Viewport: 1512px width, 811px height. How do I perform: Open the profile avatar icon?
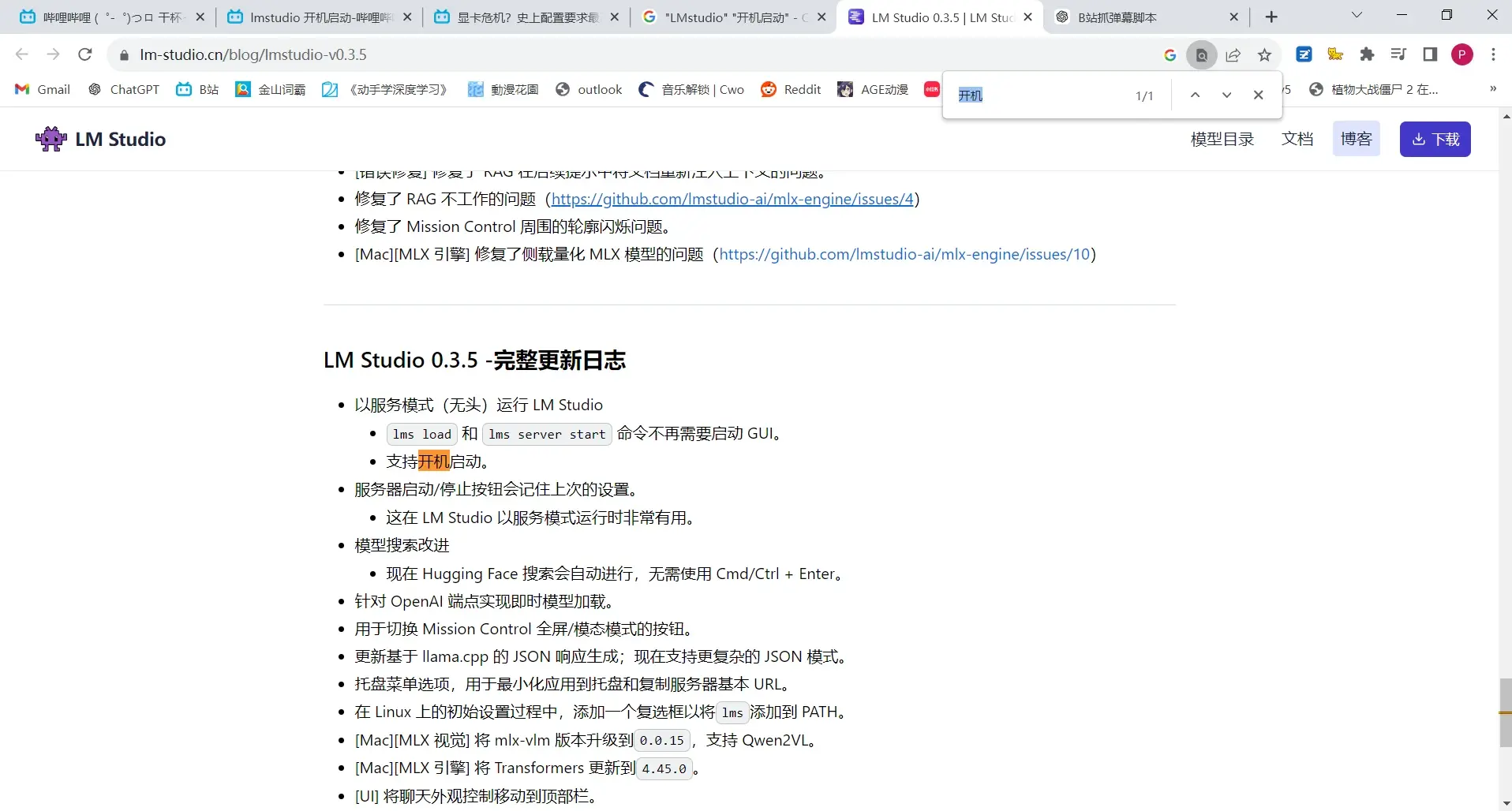point(1461,54)
